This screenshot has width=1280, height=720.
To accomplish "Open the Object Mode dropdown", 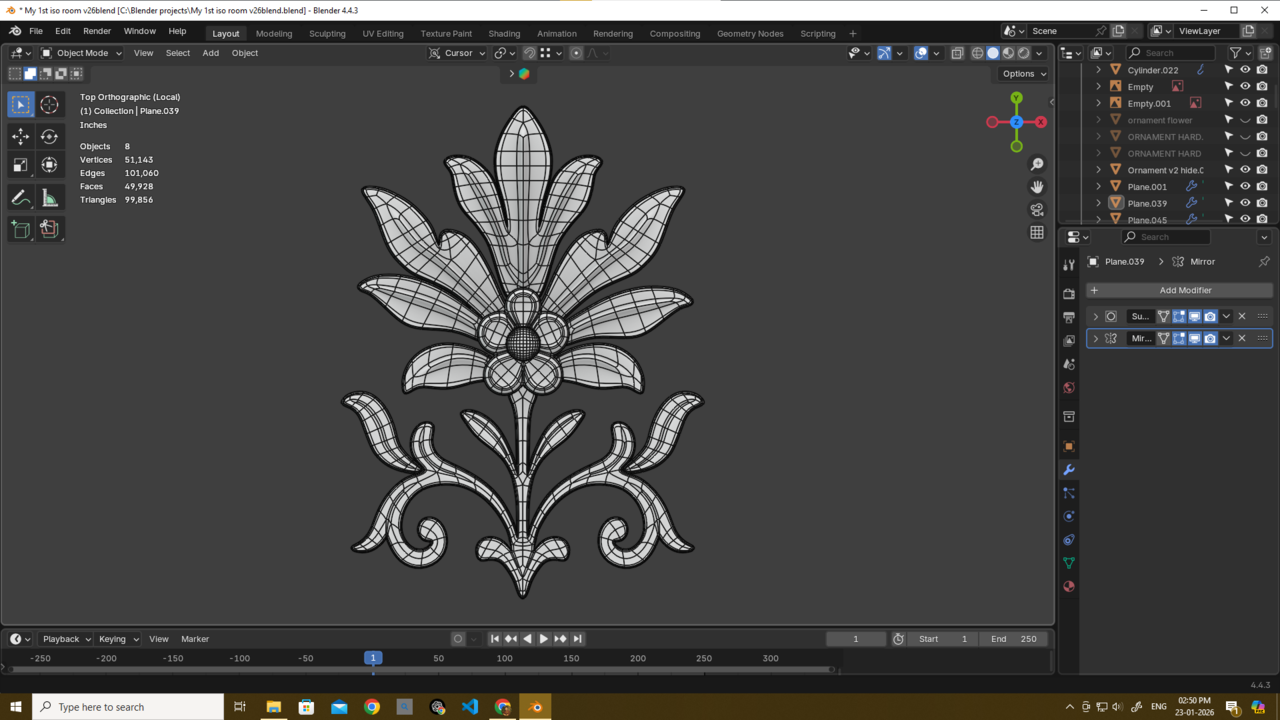I will click(81, 53).
